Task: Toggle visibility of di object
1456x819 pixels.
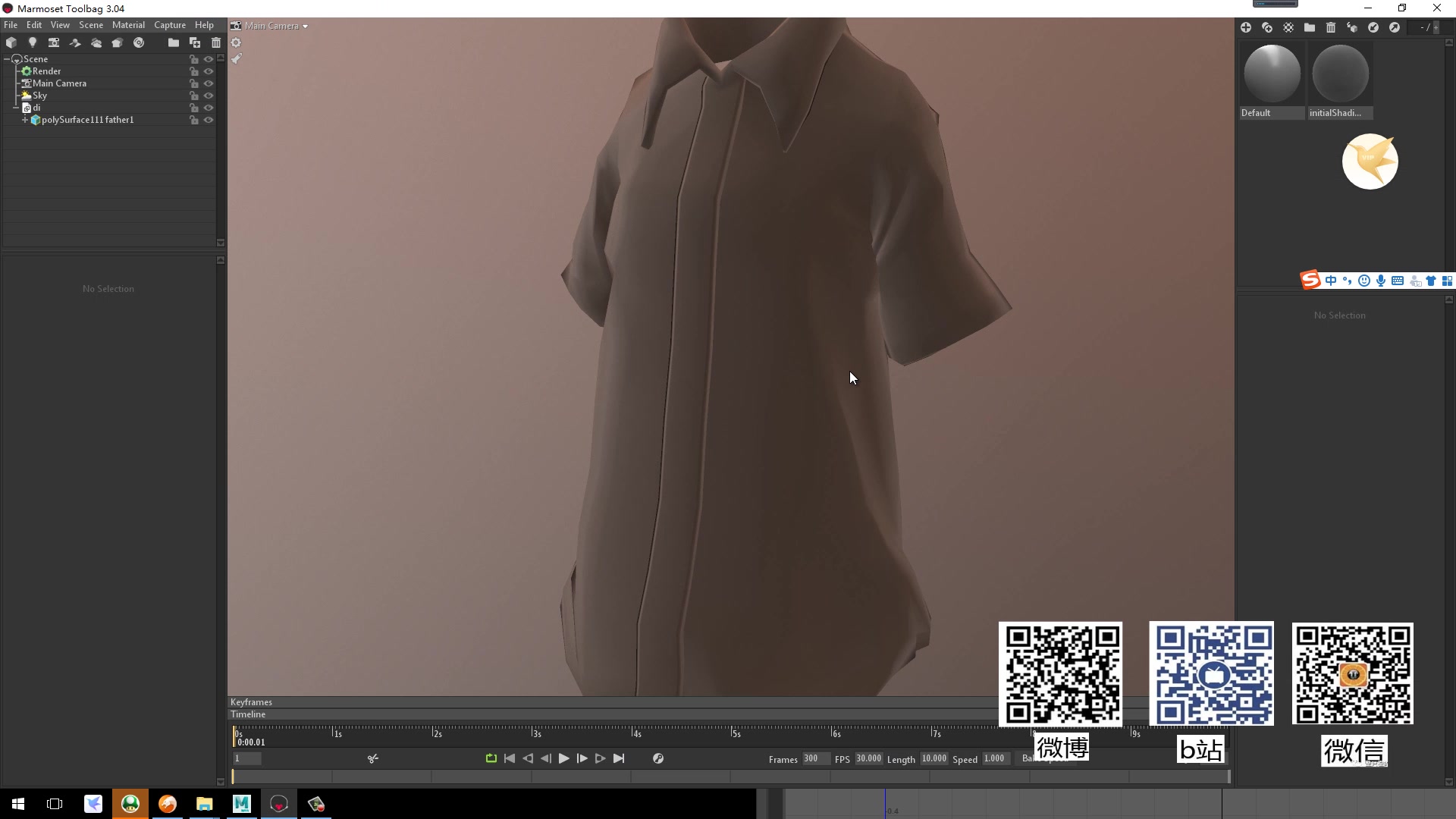Action: [209, 108]
